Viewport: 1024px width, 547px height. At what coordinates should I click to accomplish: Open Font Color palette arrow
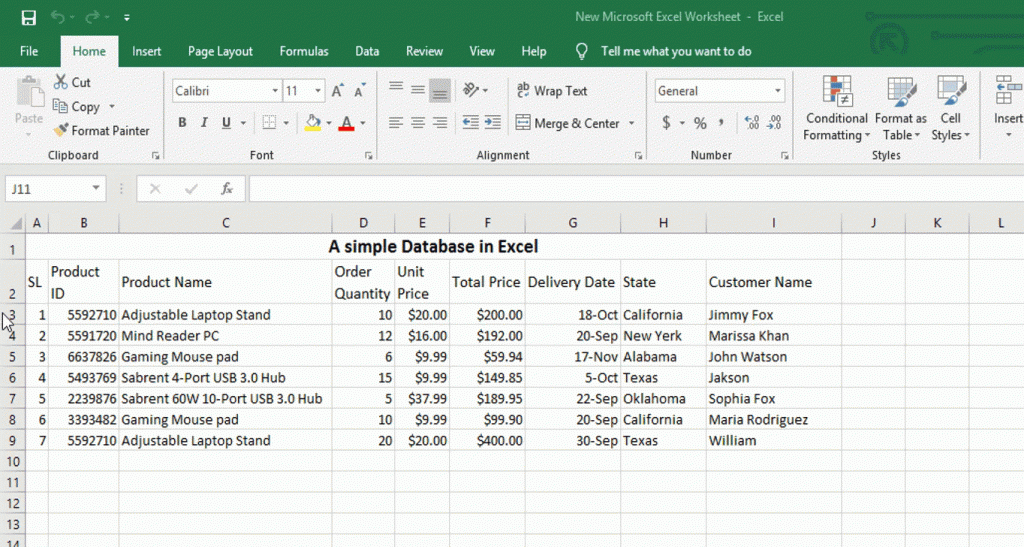[363, 123]
